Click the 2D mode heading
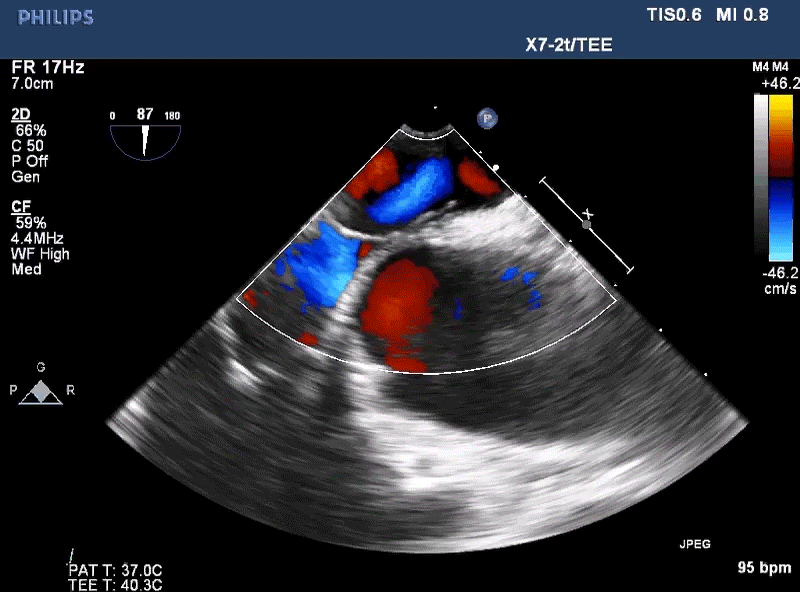800x592 pixels. [x=22, y=114]
